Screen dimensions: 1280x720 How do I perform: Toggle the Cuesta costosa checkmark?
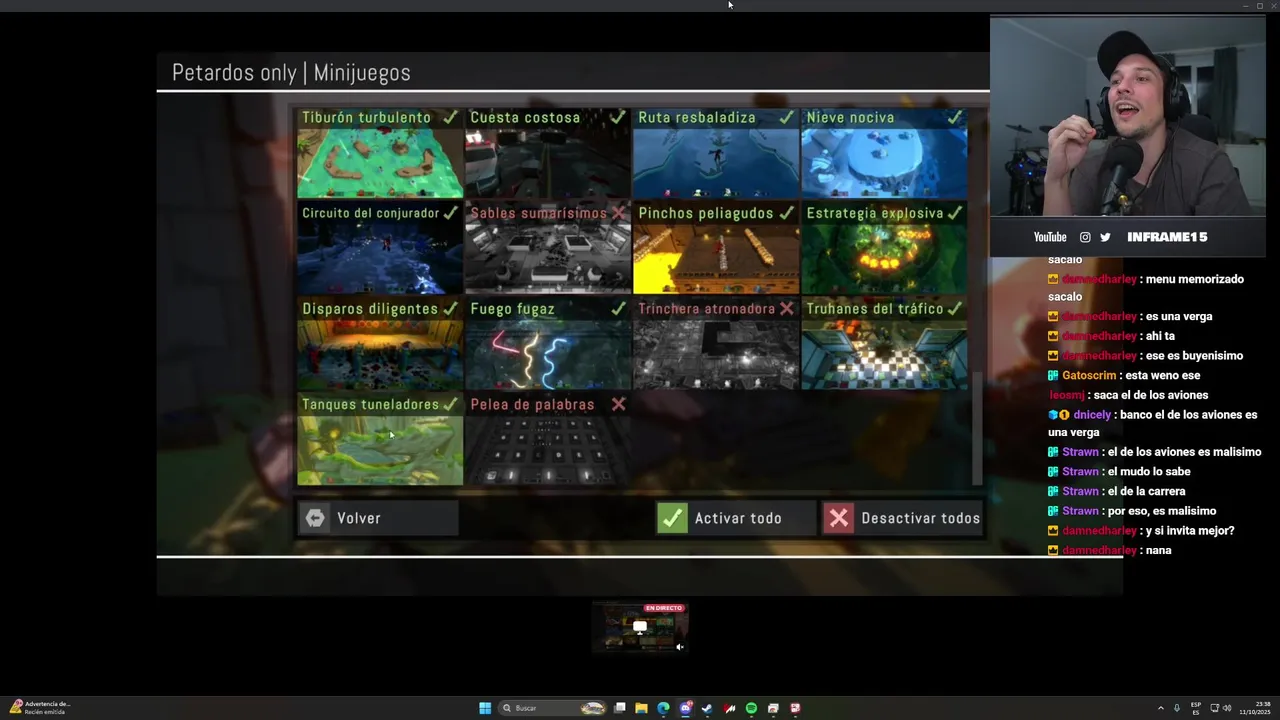[x=619, y=117]
